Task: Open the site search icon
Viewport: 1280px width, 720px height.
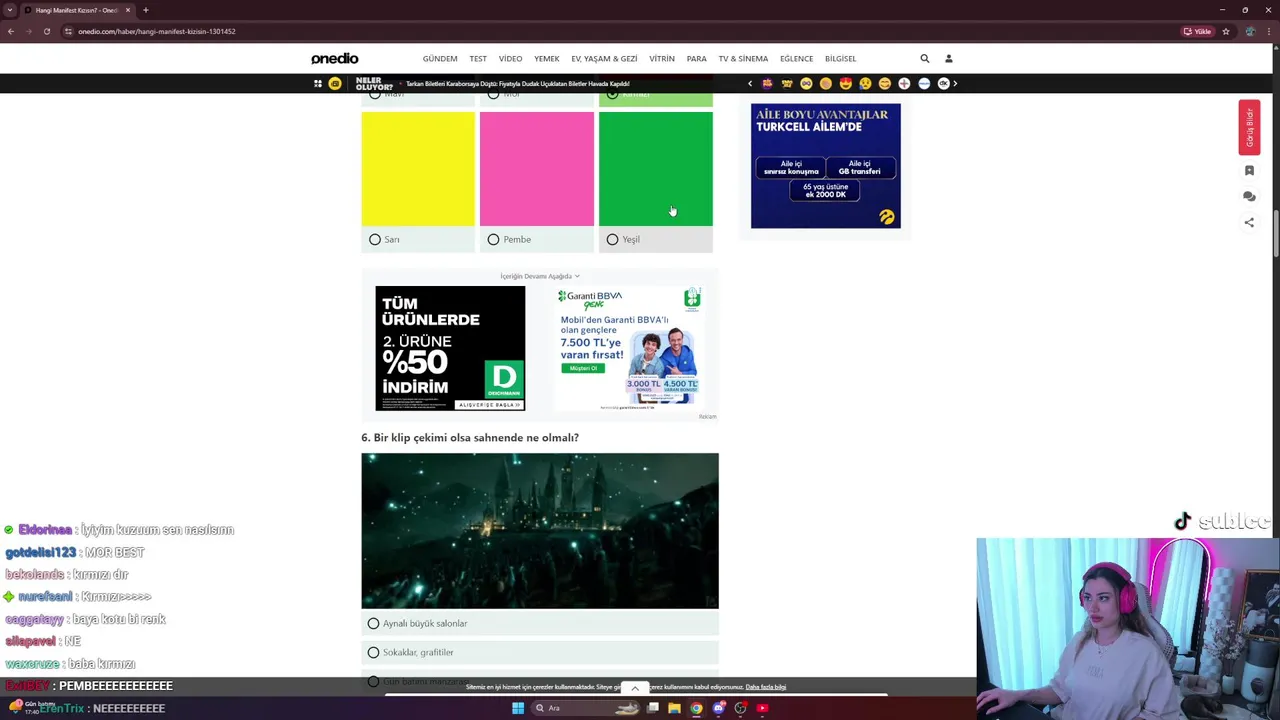Action: coord(925,58)
